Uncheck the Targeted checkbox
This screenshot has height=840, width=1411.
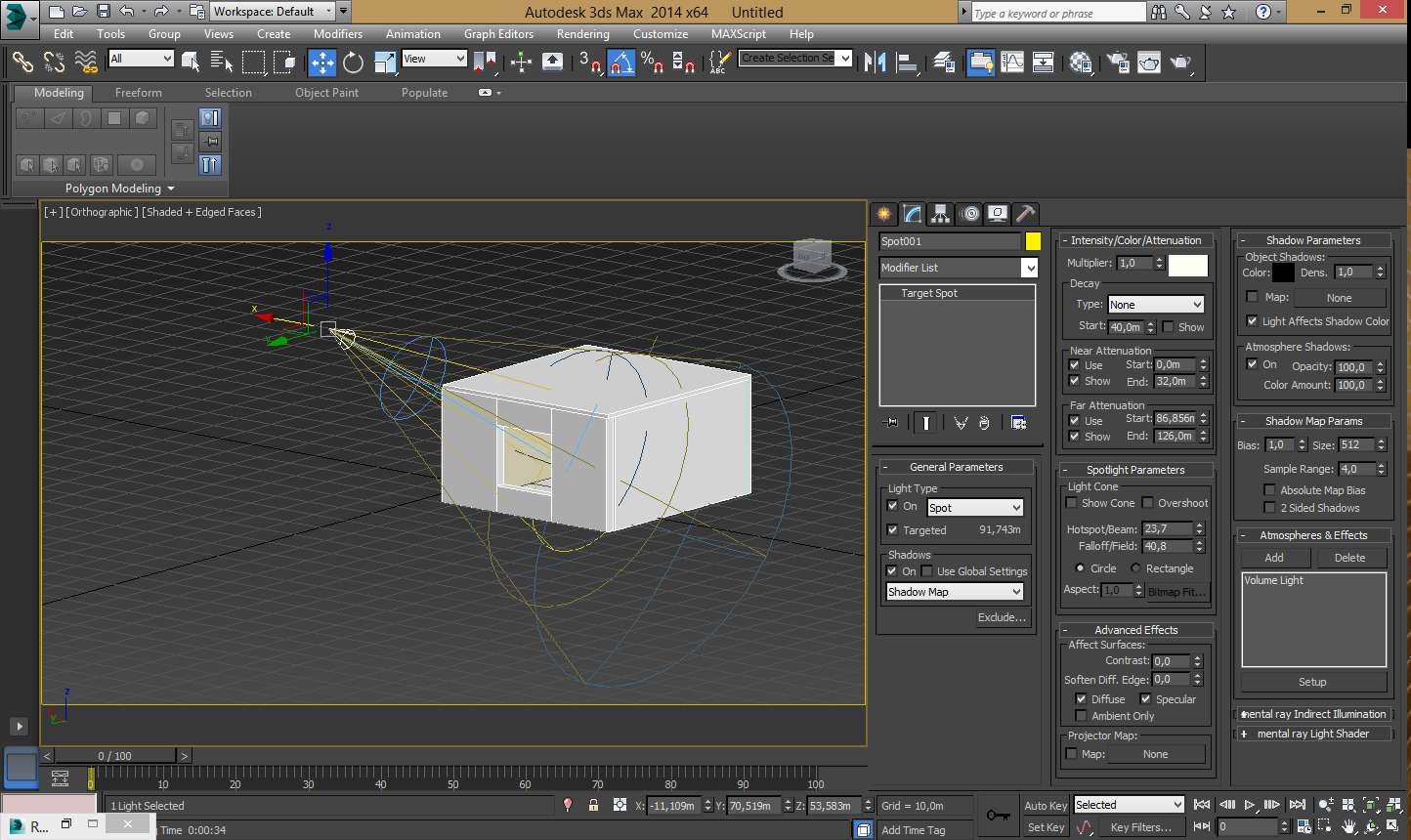click(x=892, y=529)
